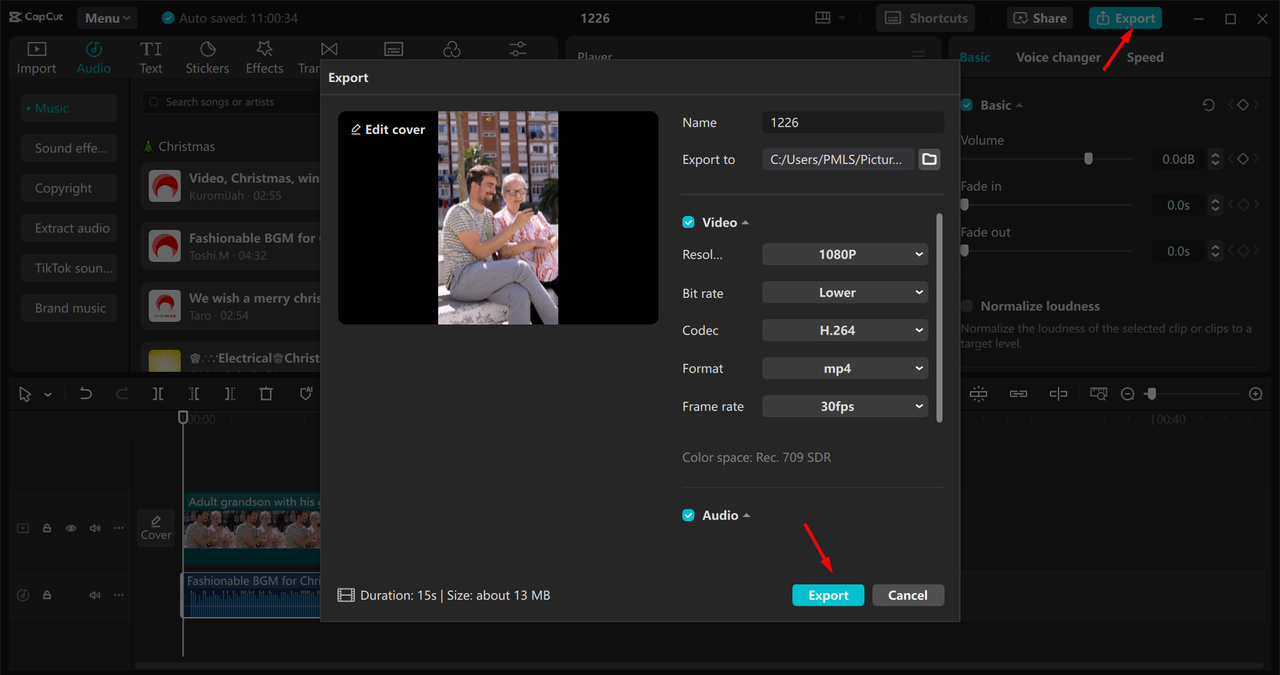Open the Audio tab in the toolbar
1280x675 pixels.
tap(94, 57)
